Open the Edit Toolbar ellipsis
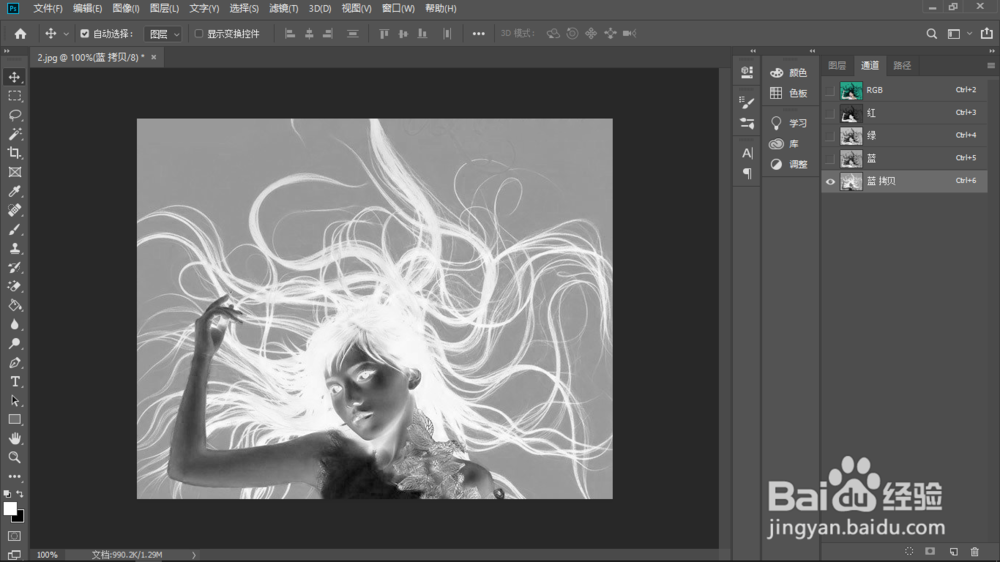Image resolution: width=1000 pixels, height=562 pixels. tap(15, 477)
